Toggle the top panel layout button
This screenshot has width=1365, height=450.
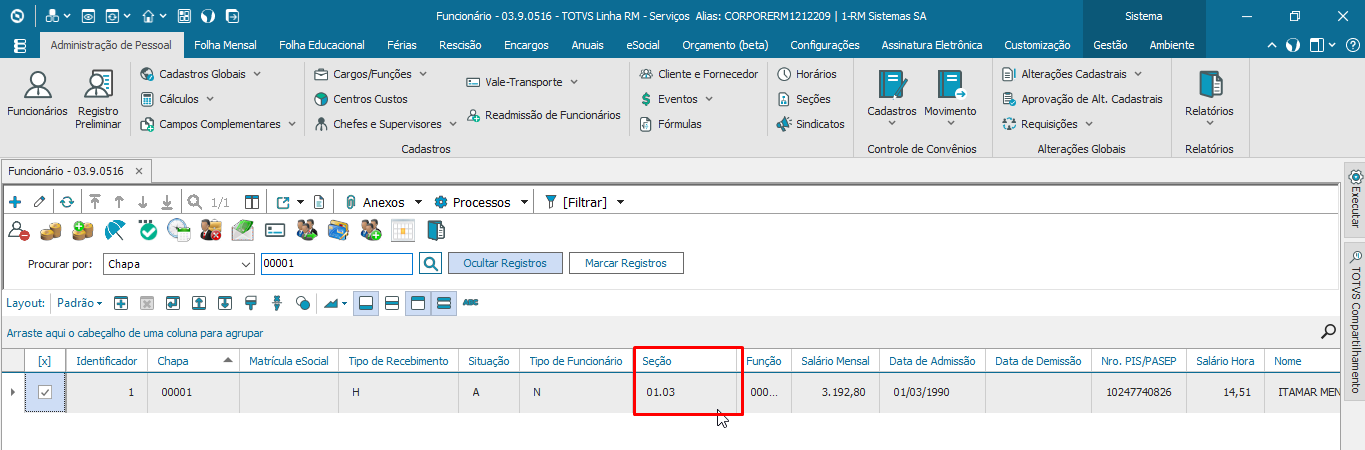[x=418, y=303]
